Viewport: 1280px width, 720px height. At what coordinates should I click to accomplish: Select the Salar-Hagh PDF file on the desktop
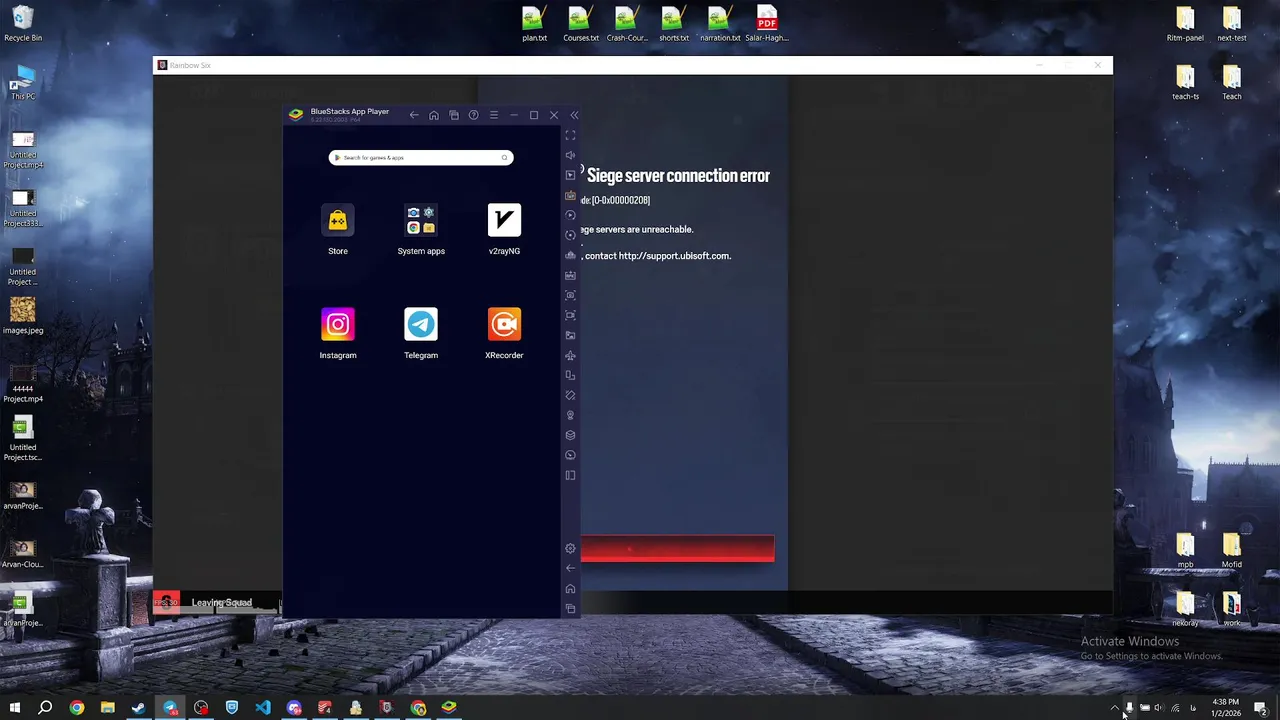(767, 24)
